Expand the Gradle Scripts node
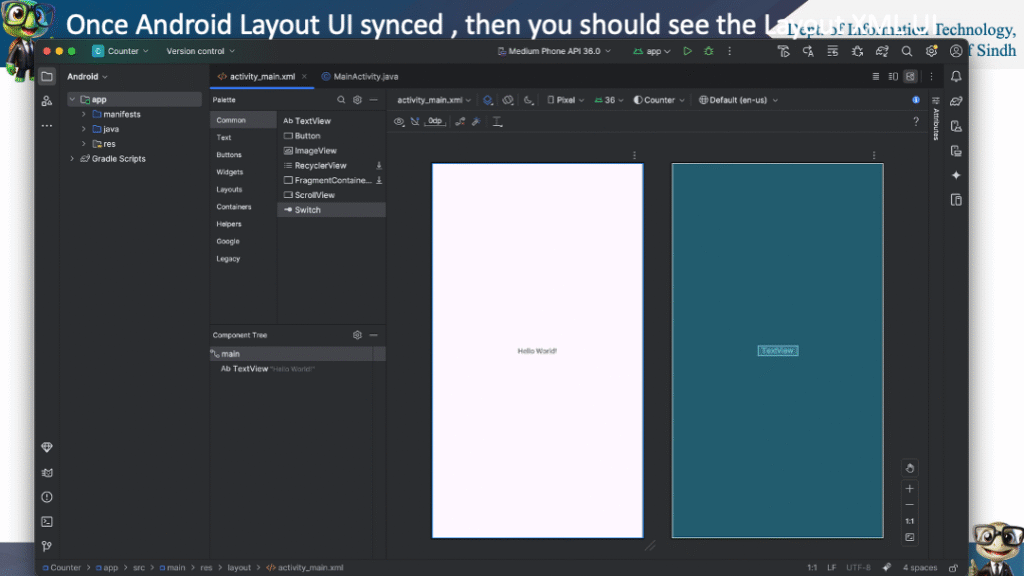The height and width of the screenshot is (576, 1024). [72, 159]
